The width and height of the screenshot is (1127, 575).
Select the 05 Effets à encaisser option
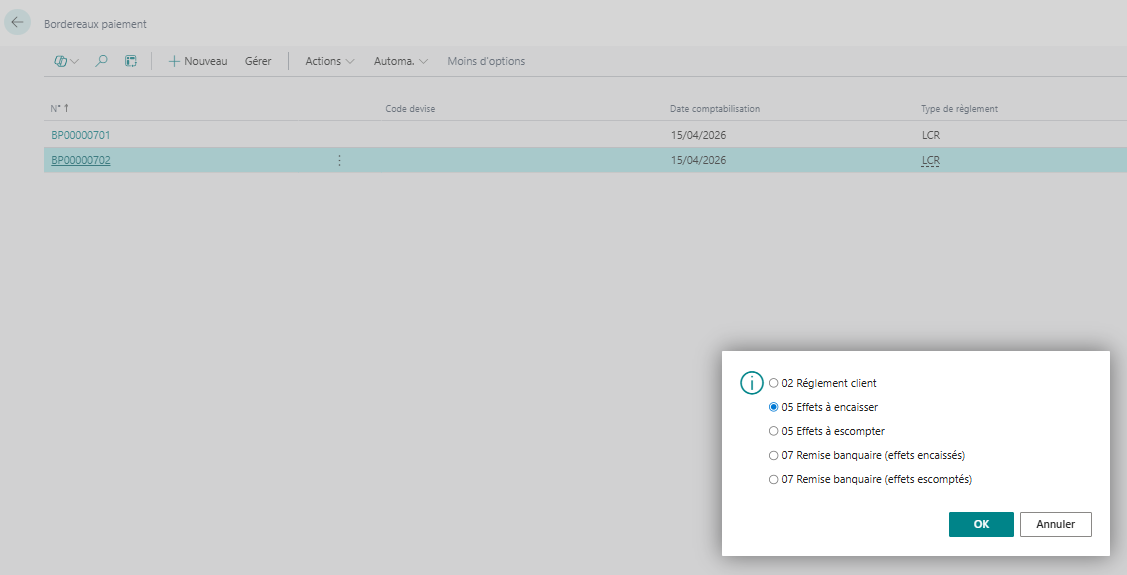[774, 407]
